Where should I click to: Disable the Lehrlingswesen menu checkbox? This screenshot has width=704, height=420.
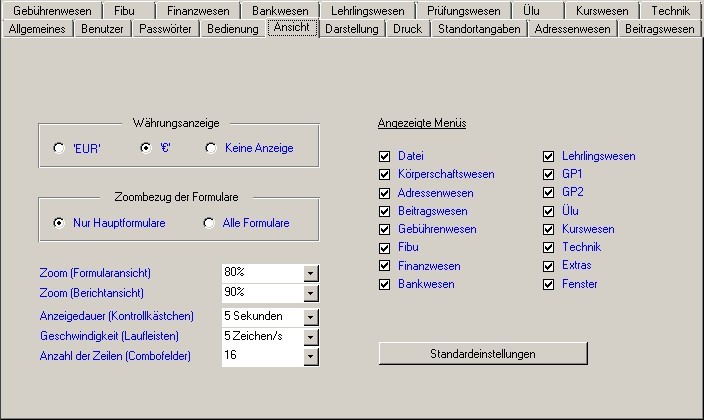tap(549, 157)
